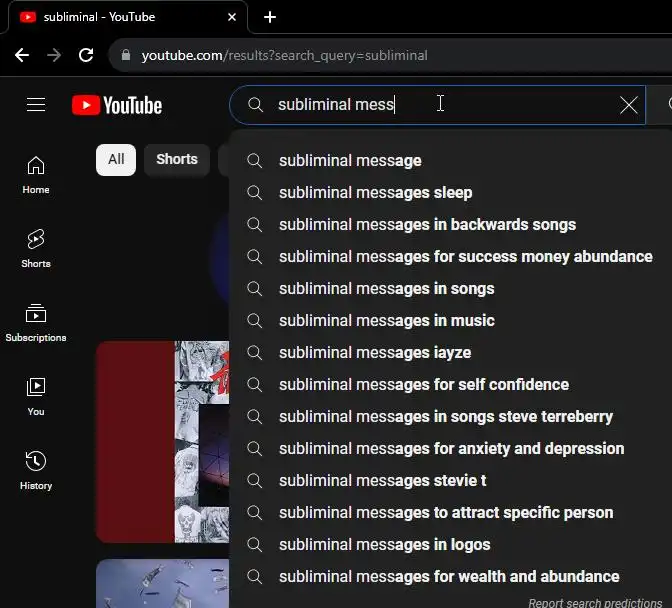Screen dimensions: 672x608
Task: Go to Home in the sidebar
Action: click(x=36, y=175)
